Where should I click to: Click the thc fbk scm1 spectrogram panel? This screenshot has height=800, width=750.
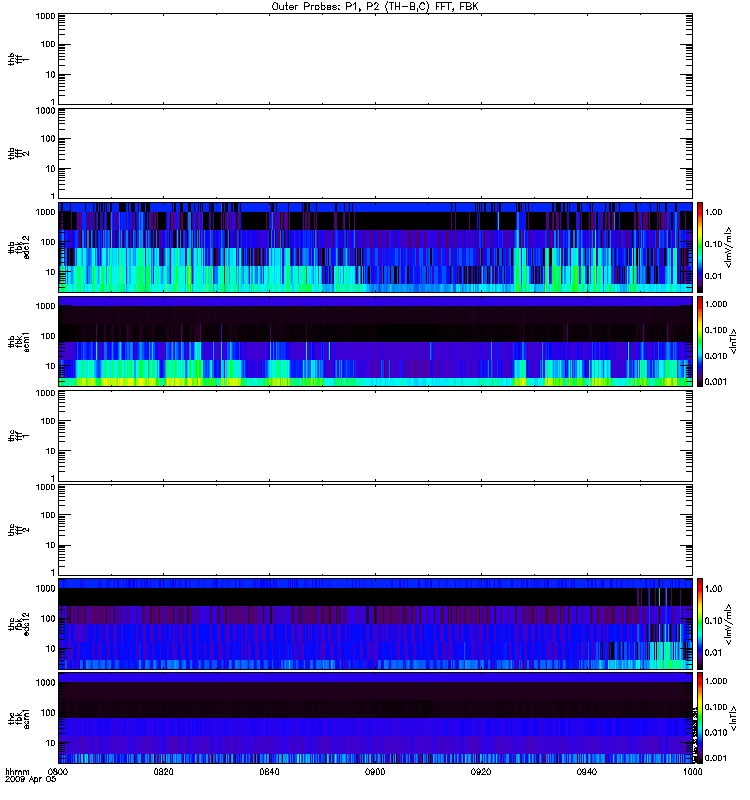[x=376, y=718]
